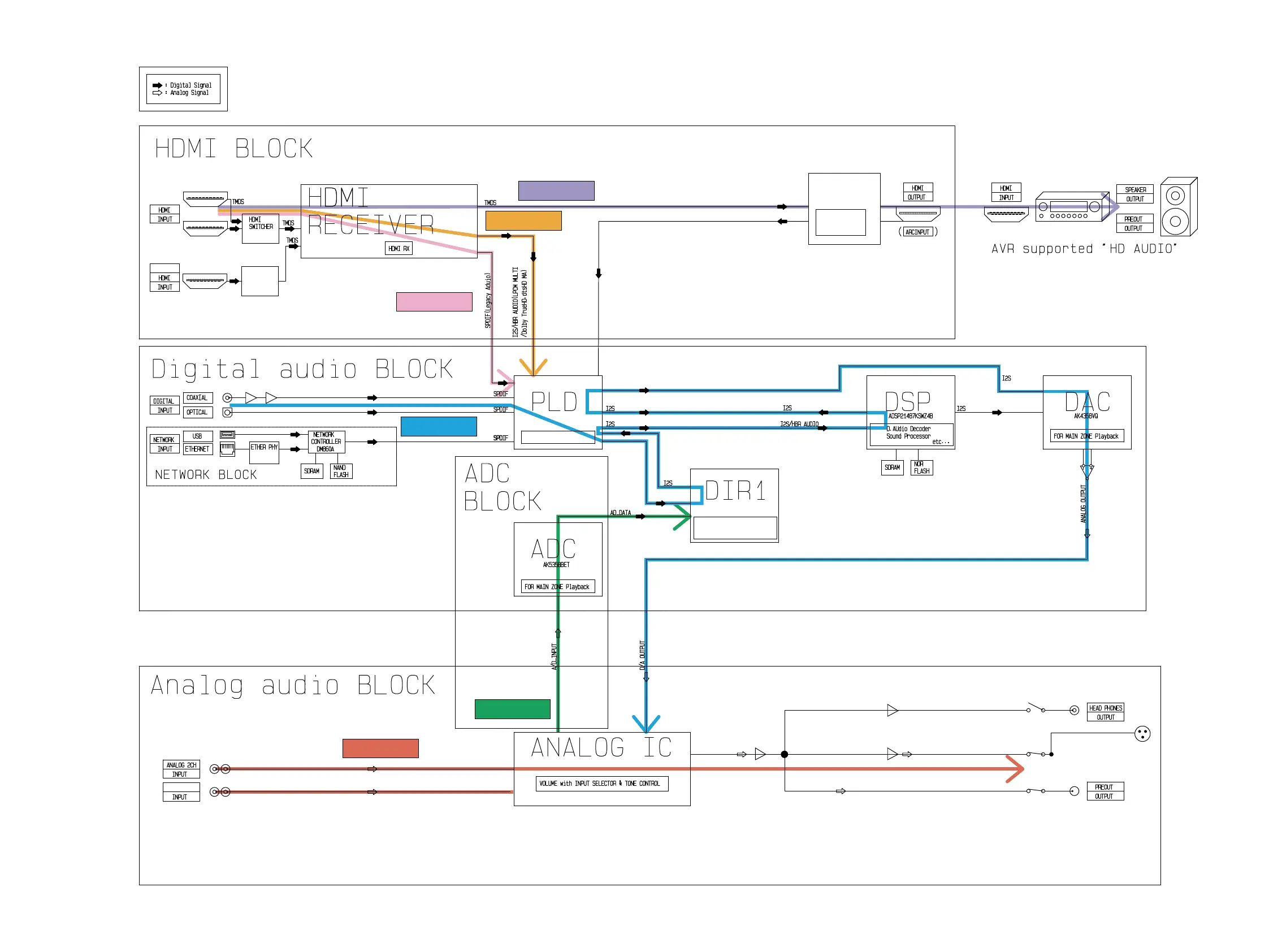Click the HDMI output connector symbol
1282x952 pixels.
pos(917,214)
